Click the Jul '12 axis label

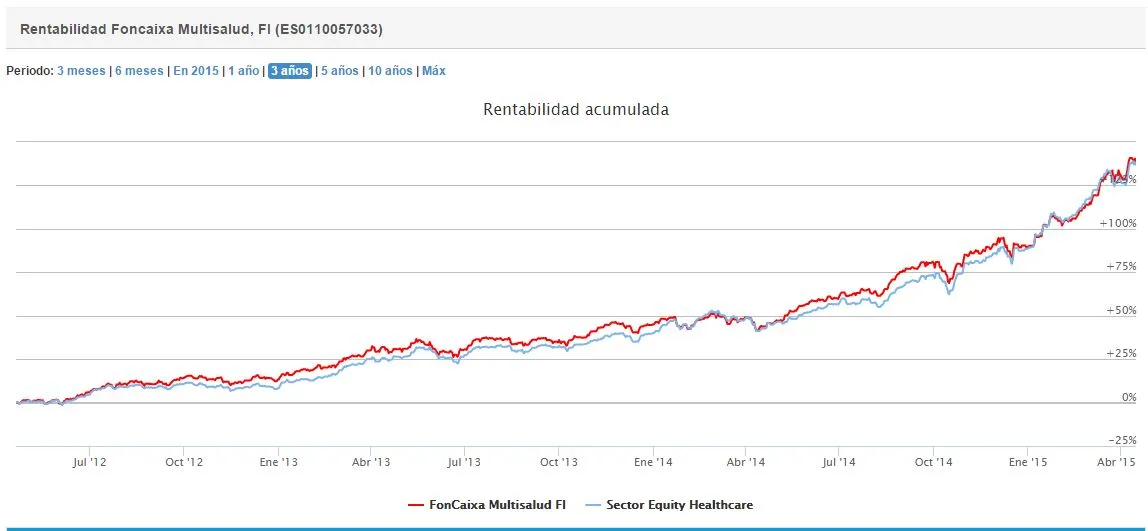point(89,462)
